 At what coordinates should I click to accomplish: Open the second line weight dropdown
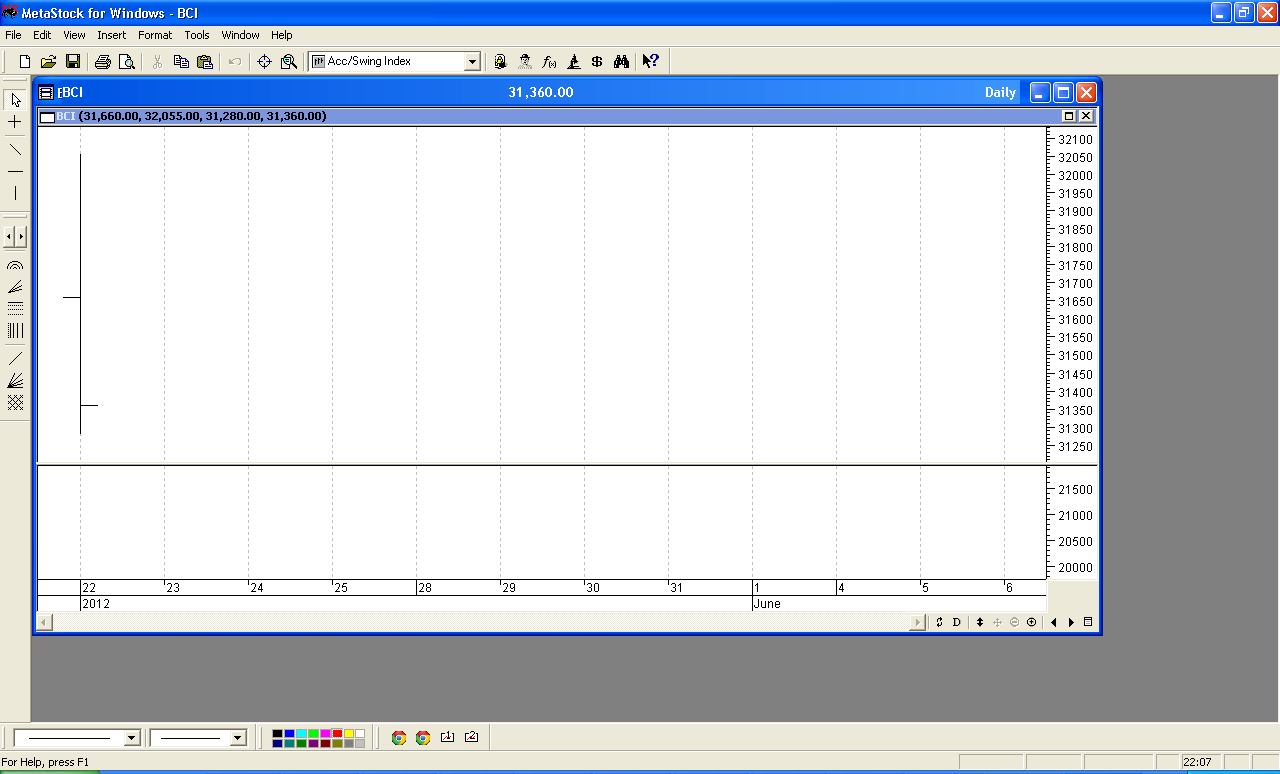click(x=237, y=738)
